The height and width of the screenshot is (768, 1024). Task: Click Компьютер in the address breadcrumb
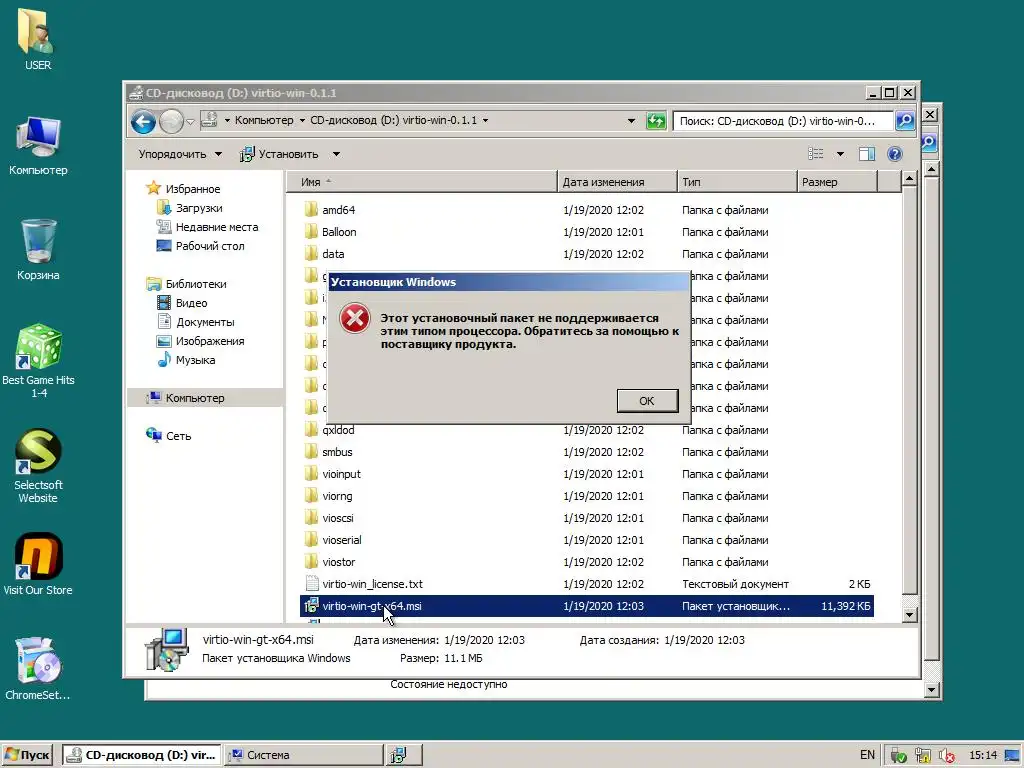coord(264,120)
